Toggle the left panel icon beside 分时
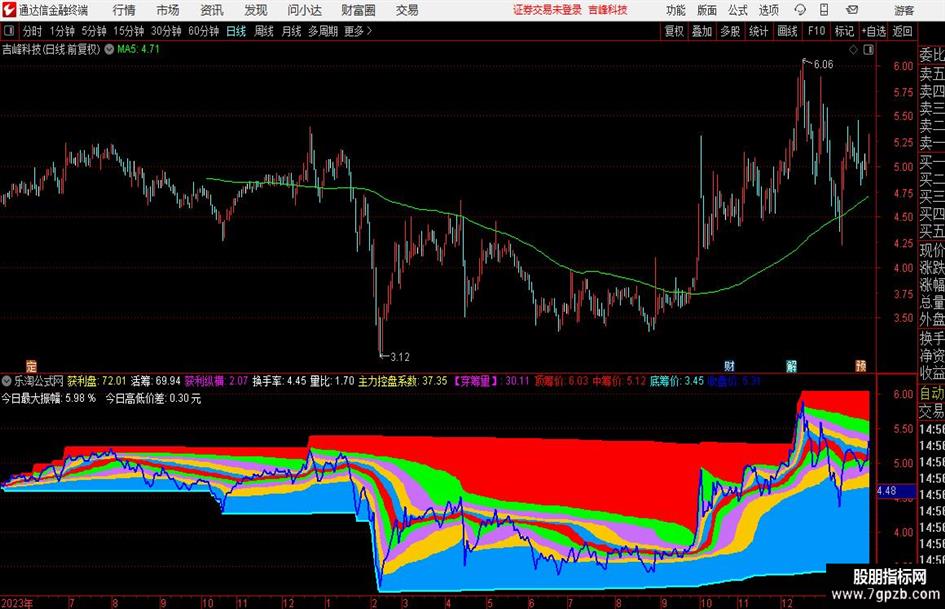Screen dimensions: 945x609 (x=8, y=31)
